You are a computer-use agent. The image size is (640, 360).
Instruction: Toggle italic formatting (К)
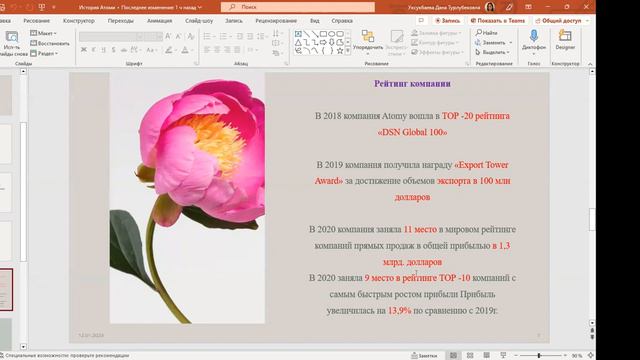click(x=93, y=50)
